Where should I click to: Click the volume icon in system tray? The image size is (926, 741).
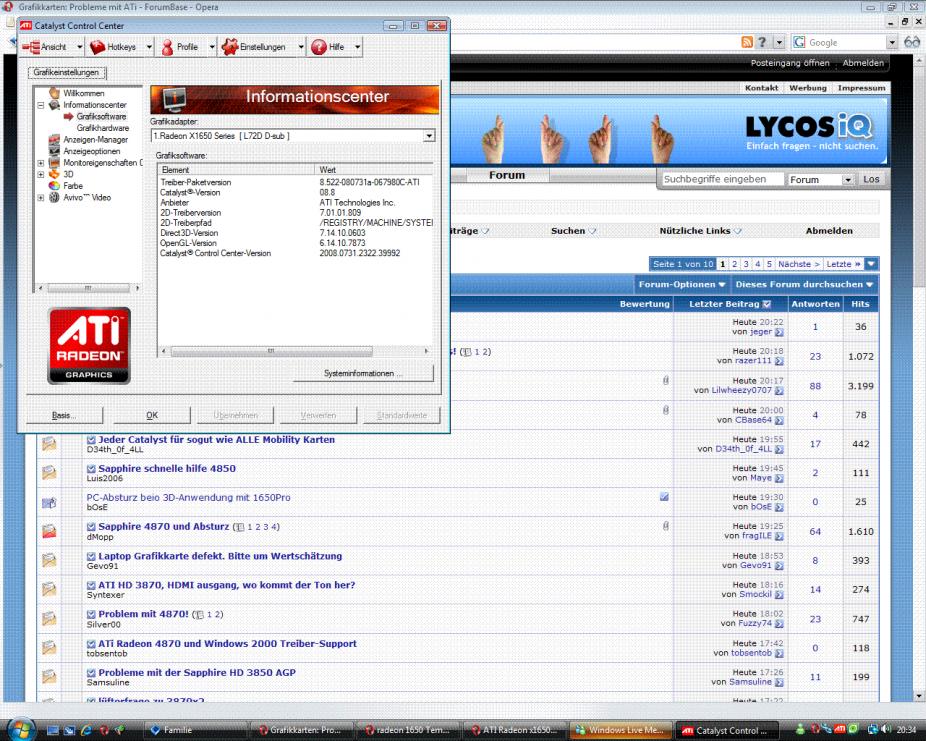(x=885, y=729)
